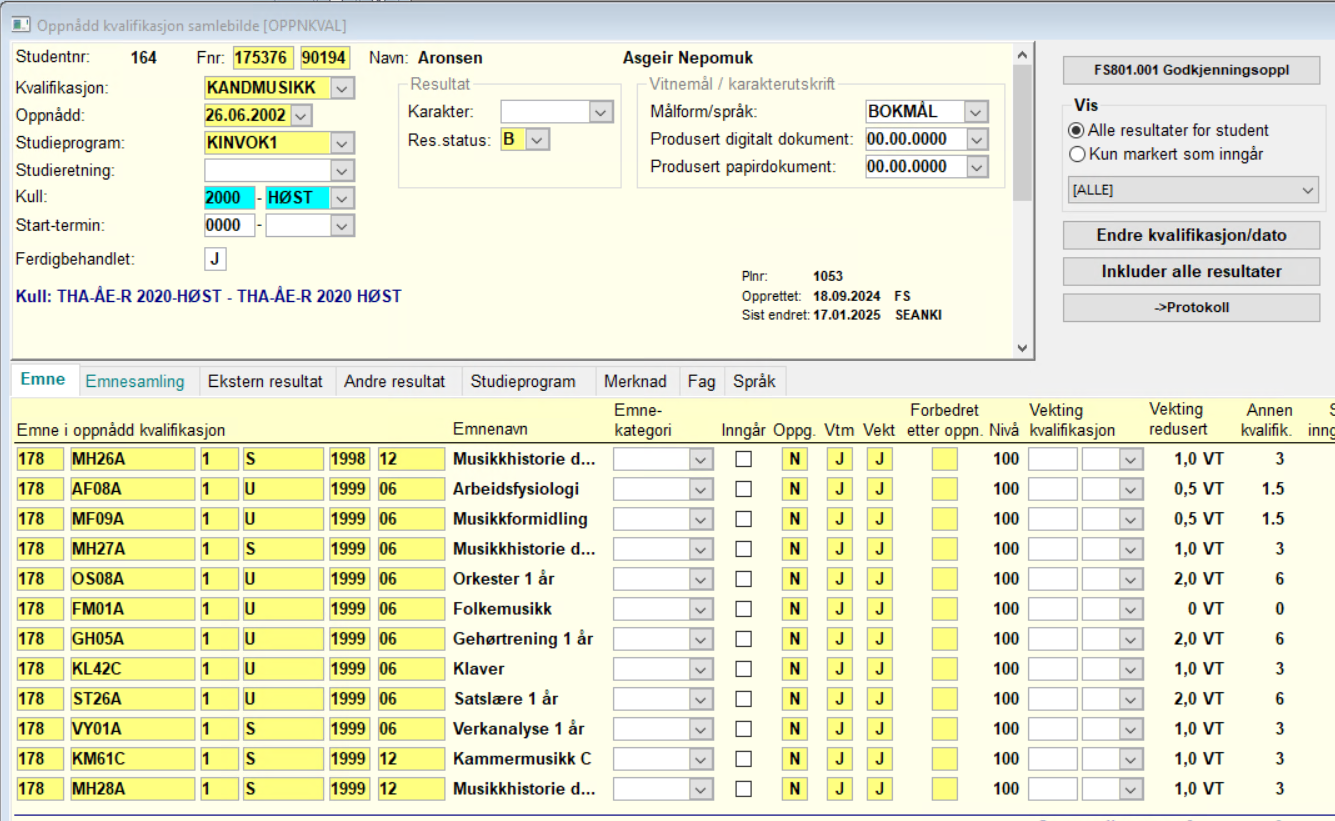The width and height of the screenshot is (1335, 821).
Task: Show the Språk tab
Action: [754, 381]
